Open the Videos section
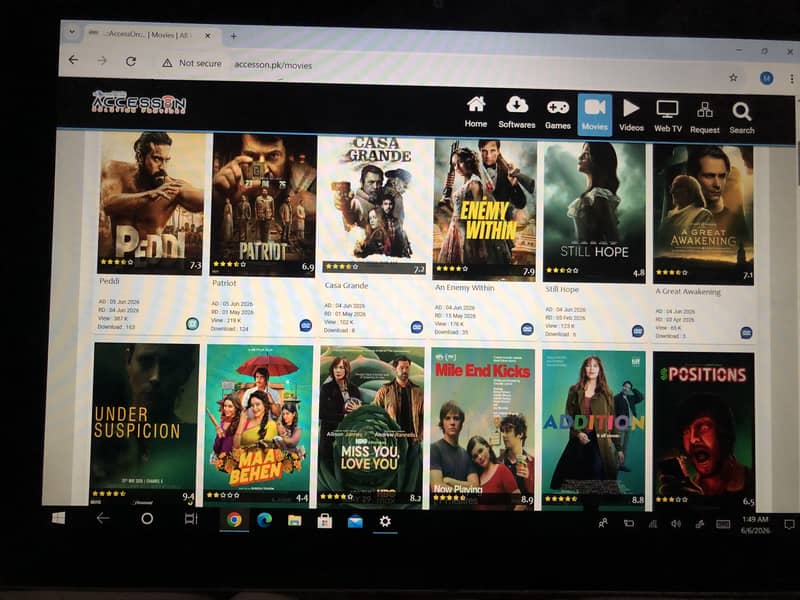The height and width of the screenshot is (600, 800). click(x=631, y=116)
